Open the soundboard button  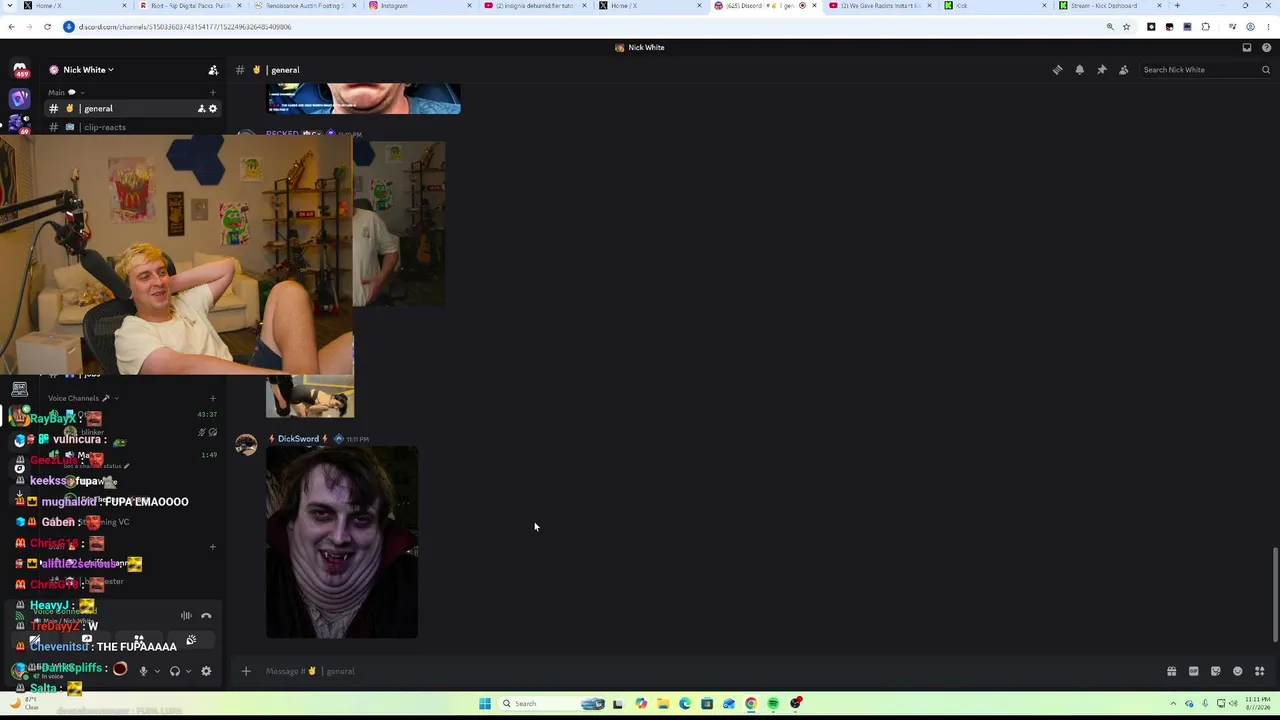click(x=191, y=640)
